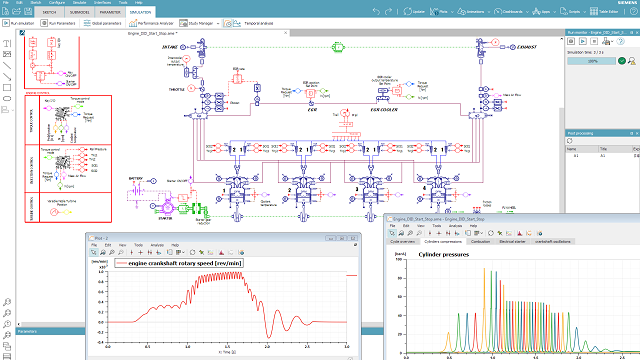The height and width of the screenshot is (360, 640).
Task: Select the ellipse drawing tool
Action: (x=7, y=98)
